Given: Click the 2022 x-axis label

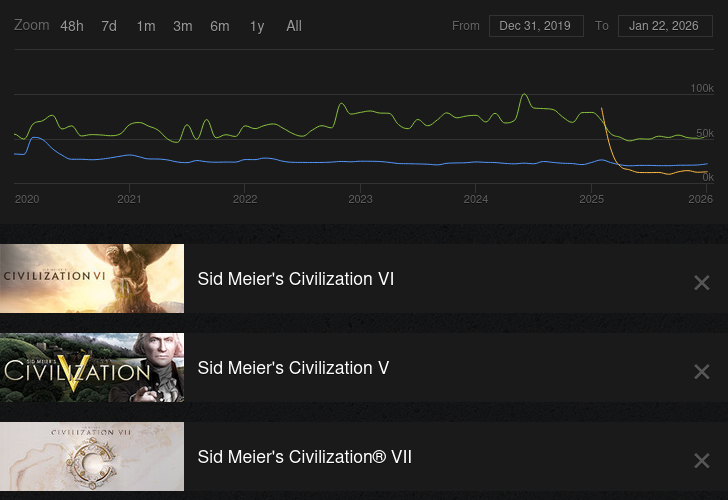Looking at the screenshot, I should 245,199.
